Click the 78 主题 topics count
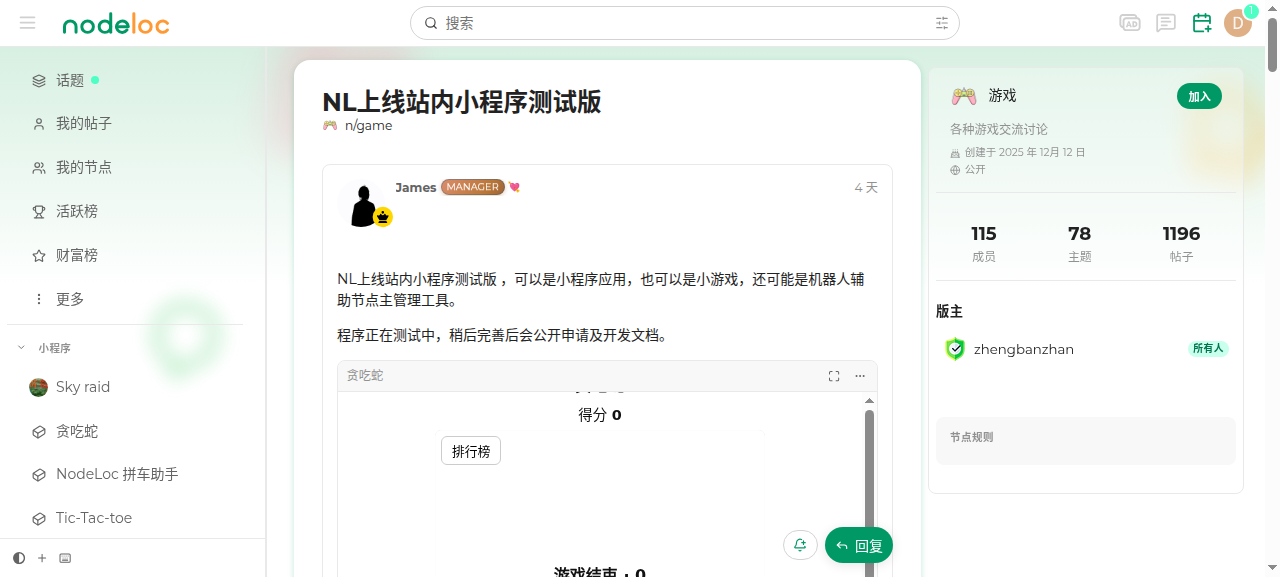 pyautogui.click(x=1080, y=243)
